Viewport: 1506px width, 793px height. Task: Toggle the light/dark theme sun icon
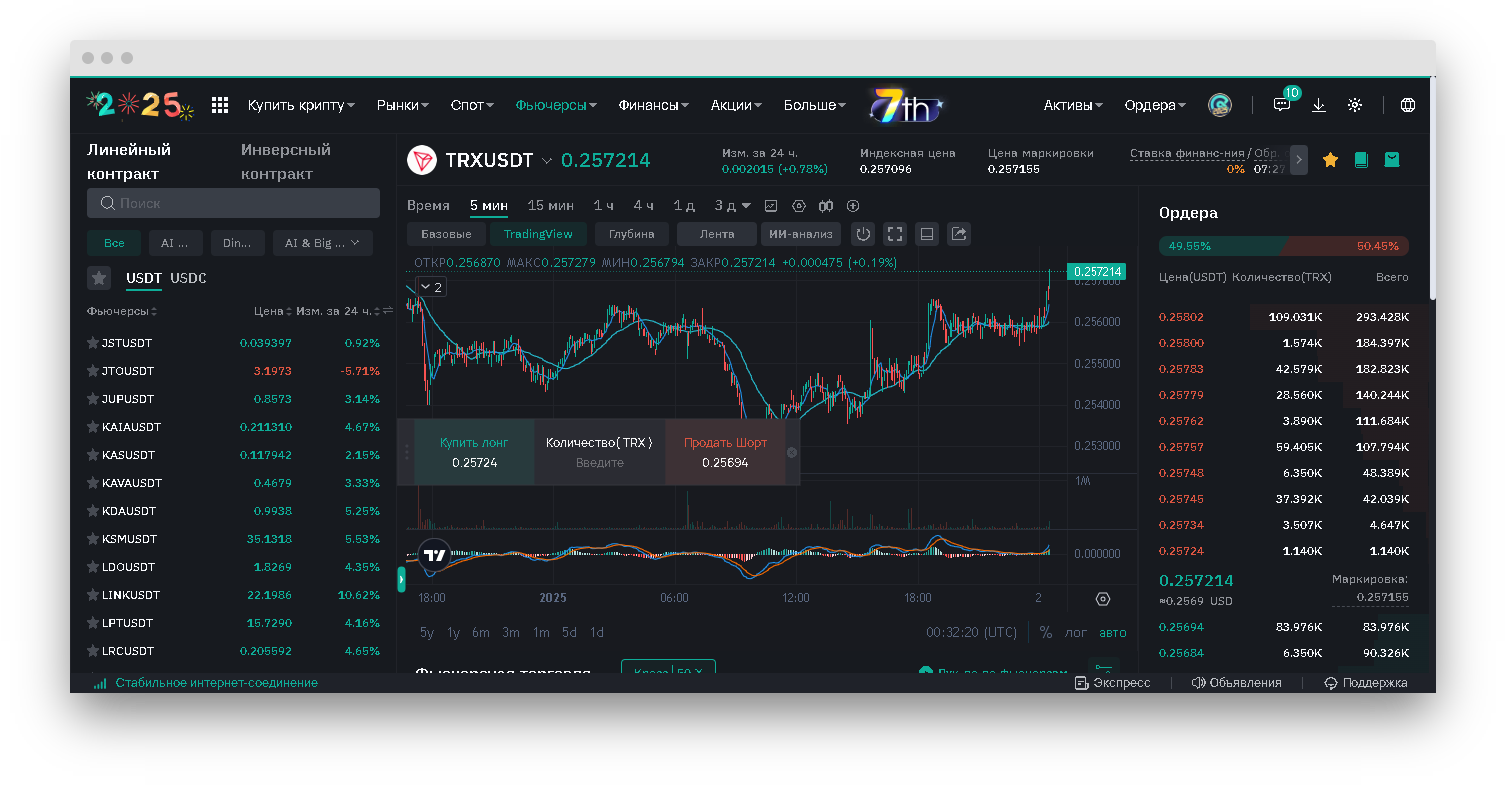1355,105
